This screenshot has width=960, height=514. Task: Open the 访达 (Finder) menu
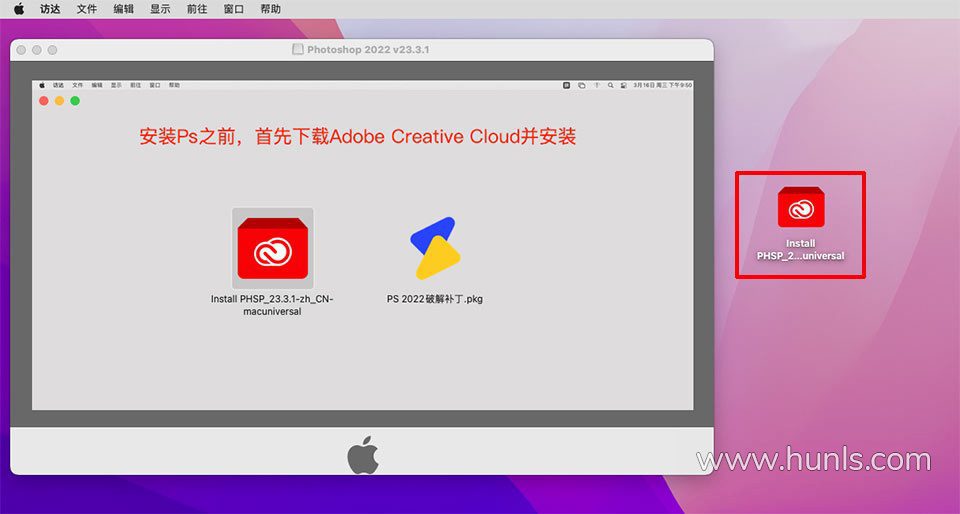(x=50, y=9)
